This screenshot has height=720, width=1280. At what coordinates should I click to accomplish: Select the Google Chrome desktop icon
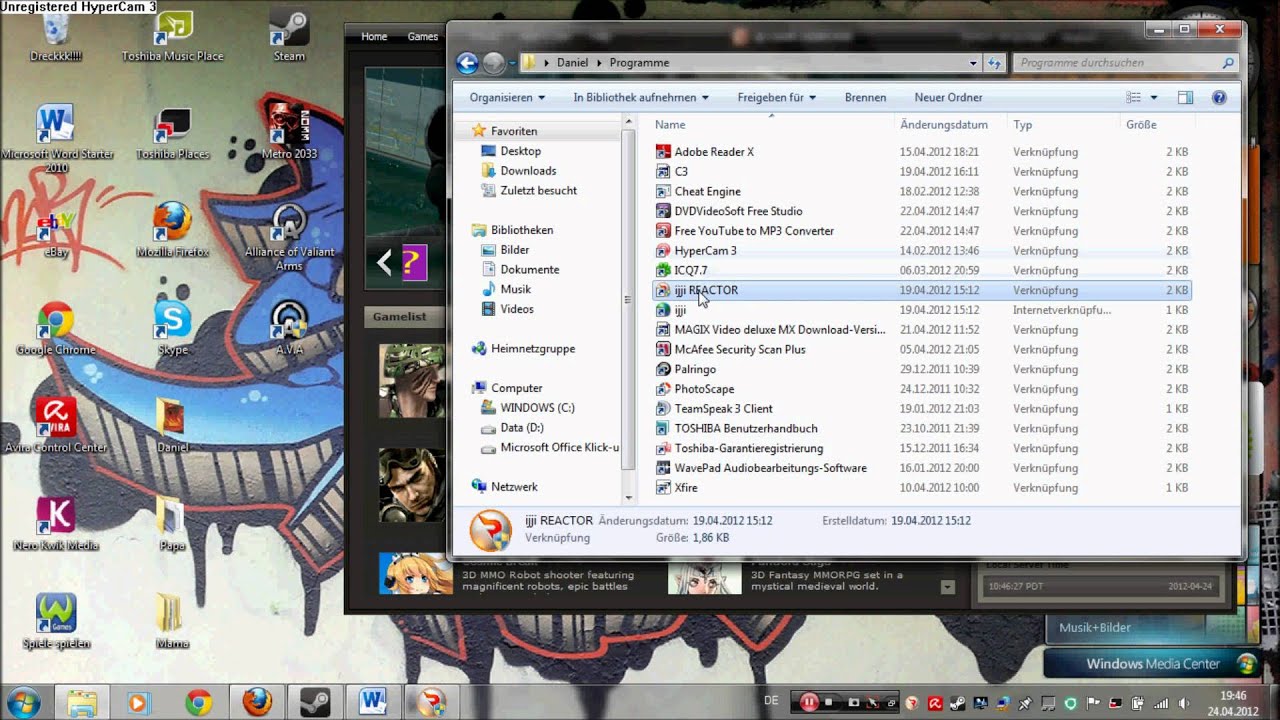pyautogui.click(x=55, y=327)
